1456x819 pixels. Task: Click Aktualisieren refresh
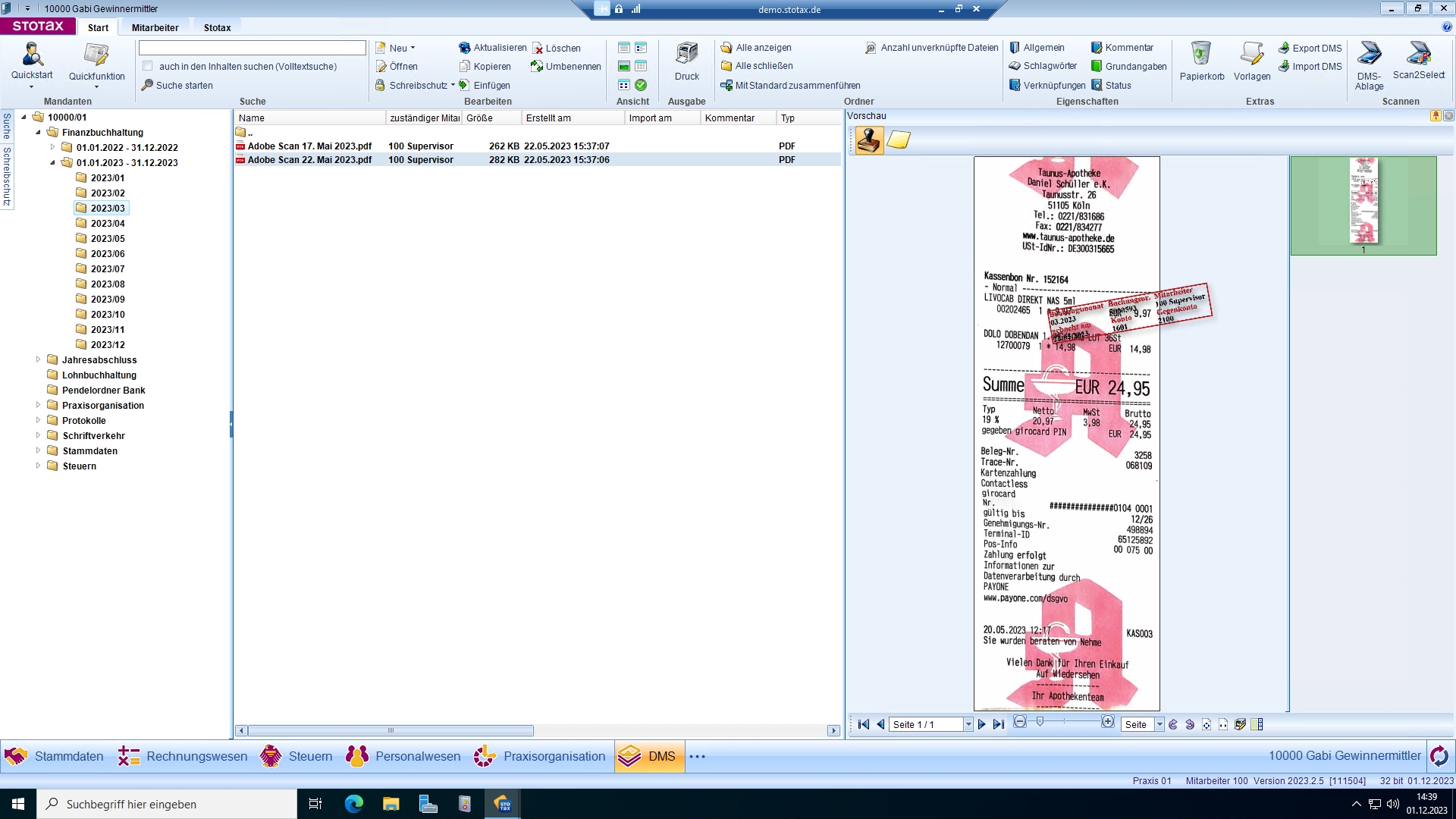pos(493,48)
